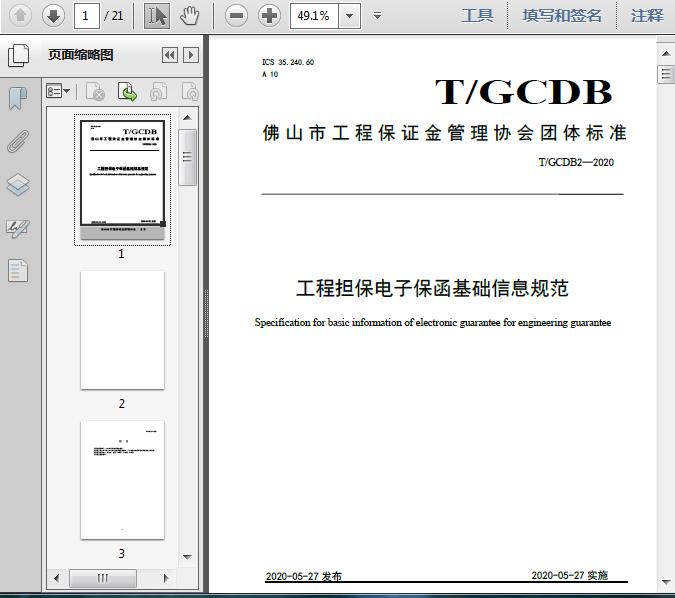Open the attachments paperclip panel
675x598 pixels.
pos(18,141)
